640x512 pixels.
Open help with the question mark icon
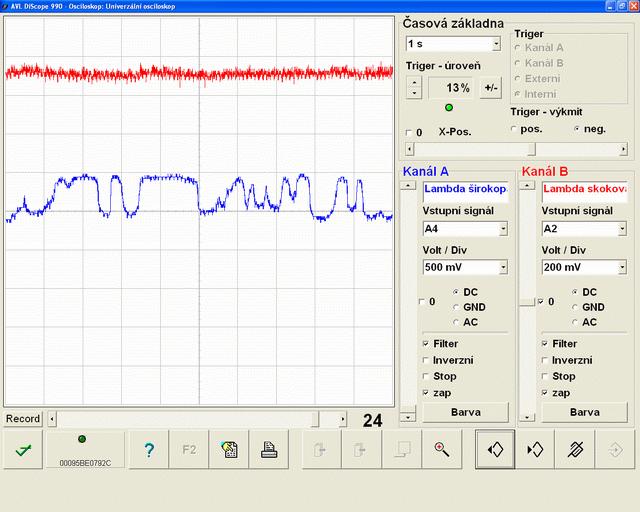(149, 450)
